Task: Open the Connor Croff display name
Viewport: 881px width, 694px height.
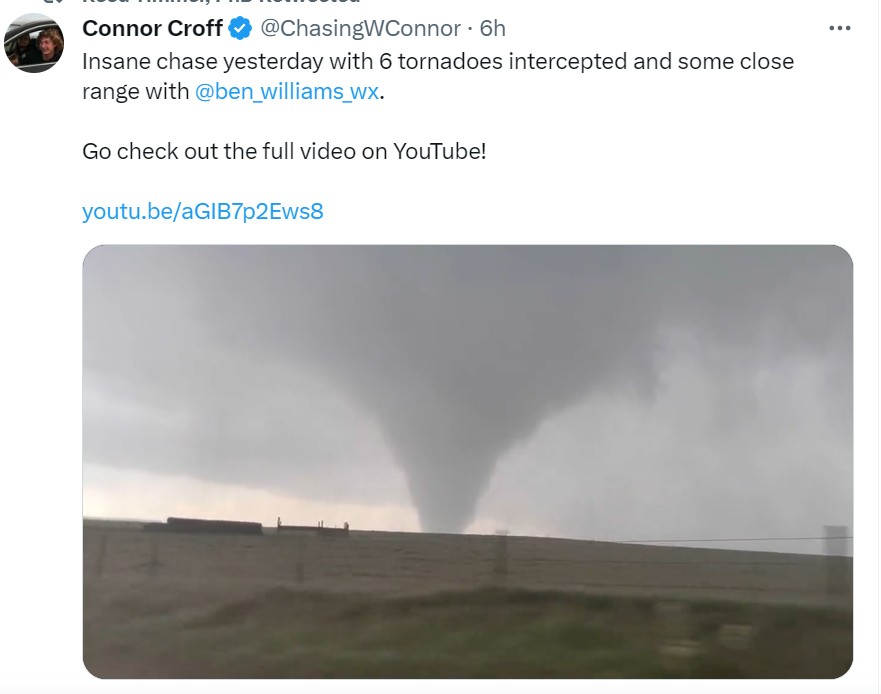Action: 152,28
